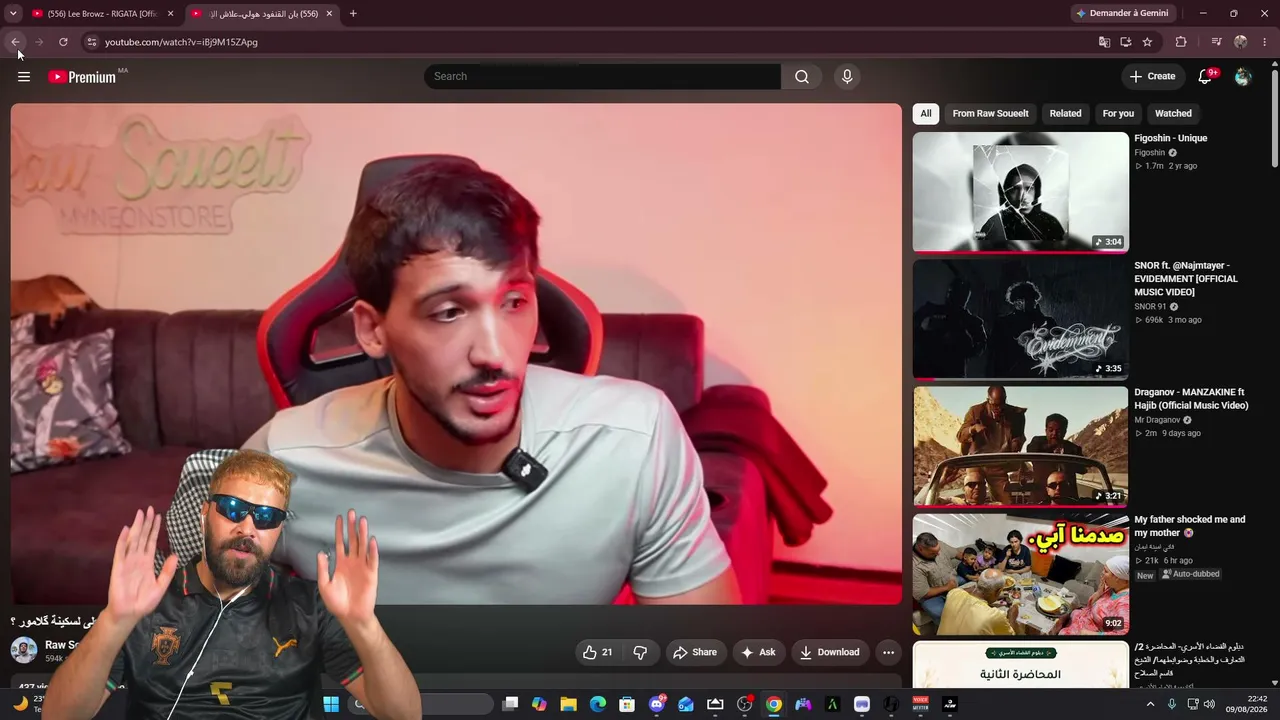Open Figoshin - Unique video thumbnail

click(1020, 192)
